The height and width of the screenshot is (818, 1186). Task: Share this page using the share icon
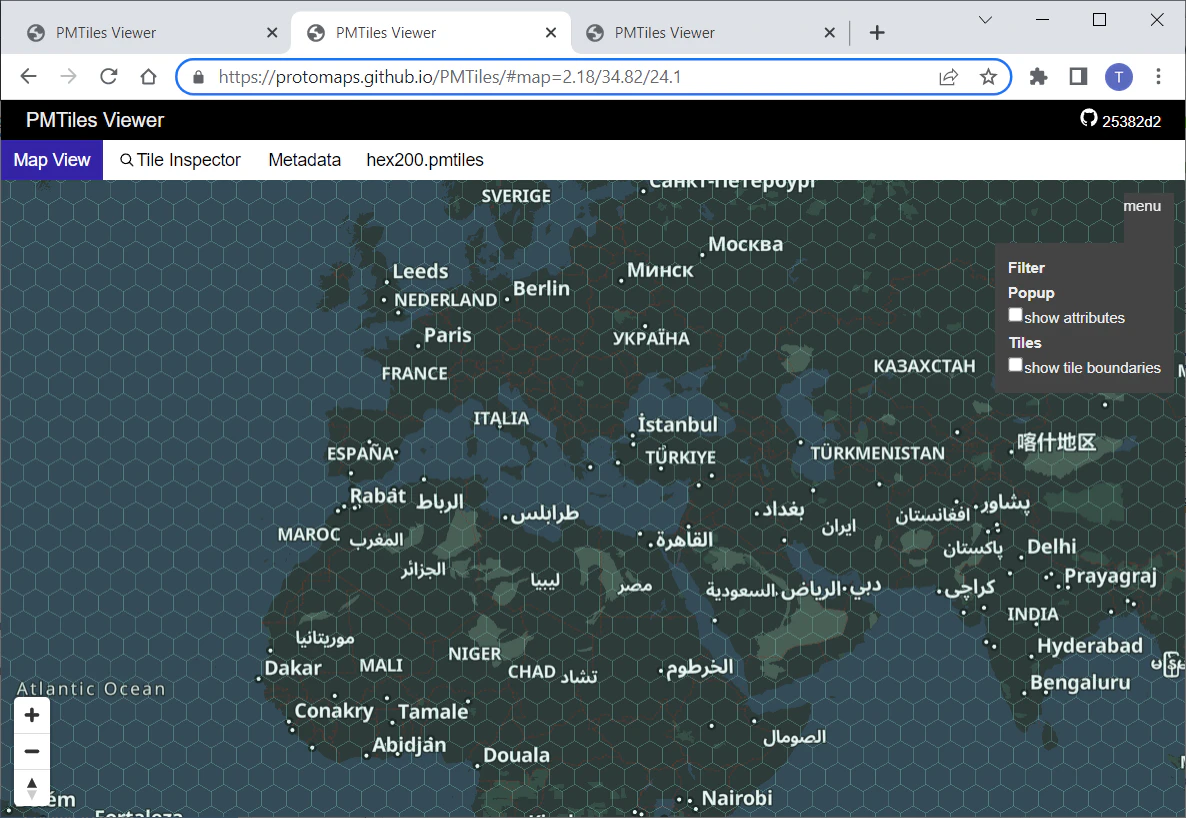point(948,76)
